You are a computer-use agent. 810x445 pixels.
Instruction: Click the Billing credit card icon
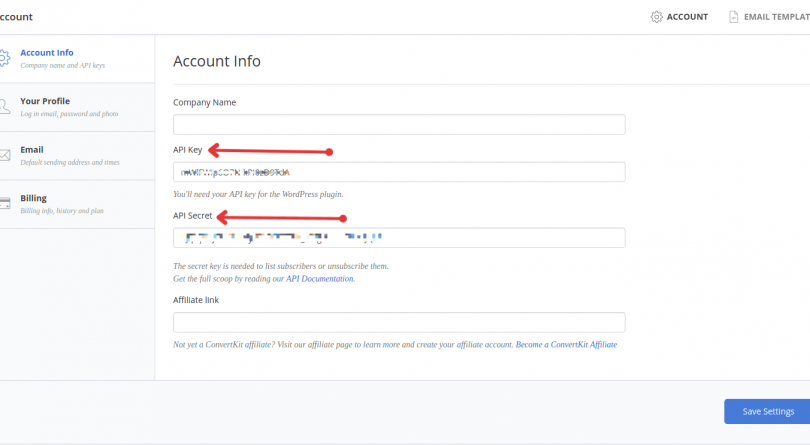(5, 203)
